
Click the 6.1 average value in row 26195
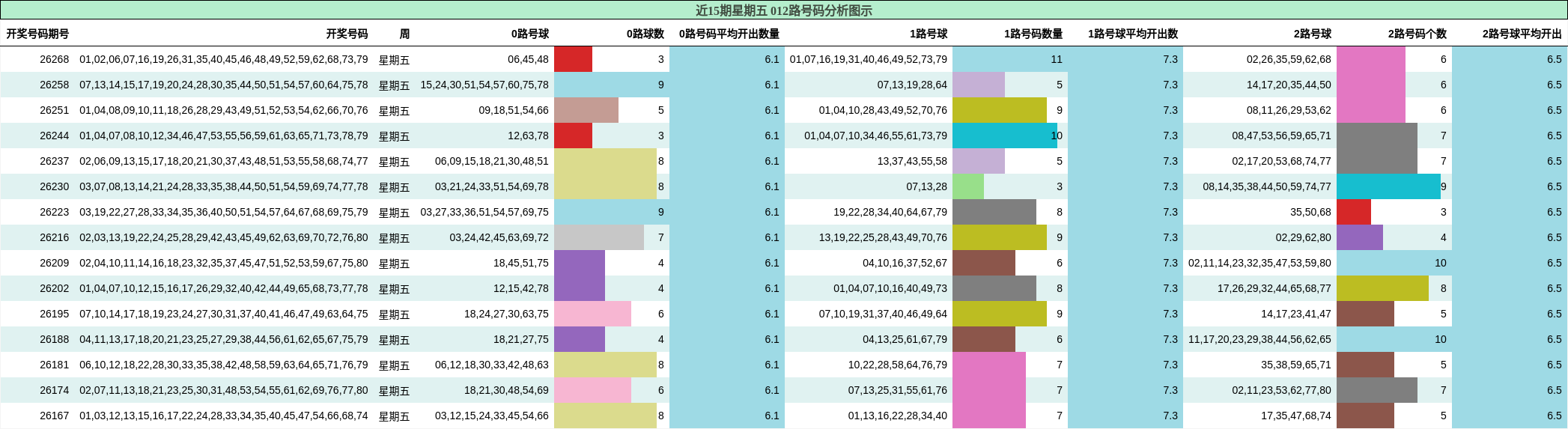coord(772,314)
